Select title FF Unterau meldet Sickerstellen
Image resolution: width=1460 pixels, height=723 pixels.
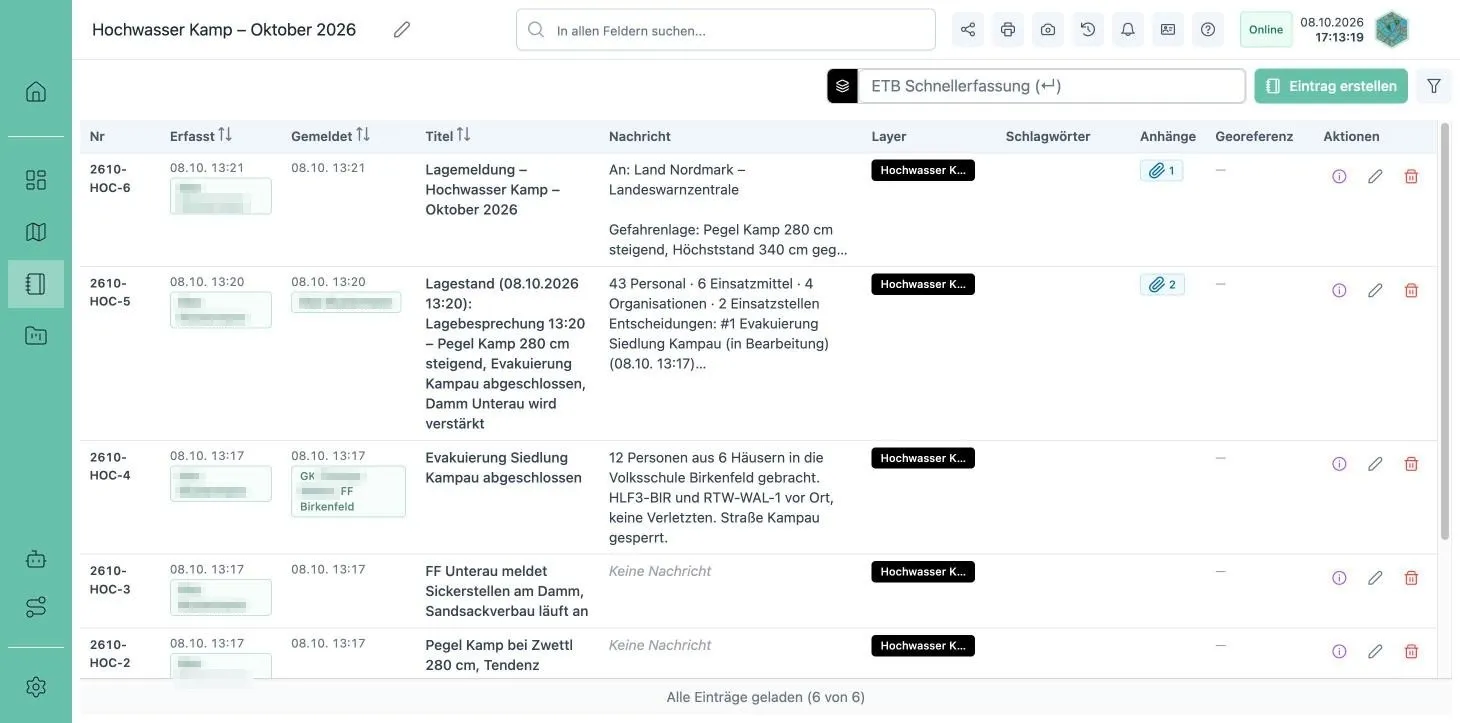[x=507, y=591]
